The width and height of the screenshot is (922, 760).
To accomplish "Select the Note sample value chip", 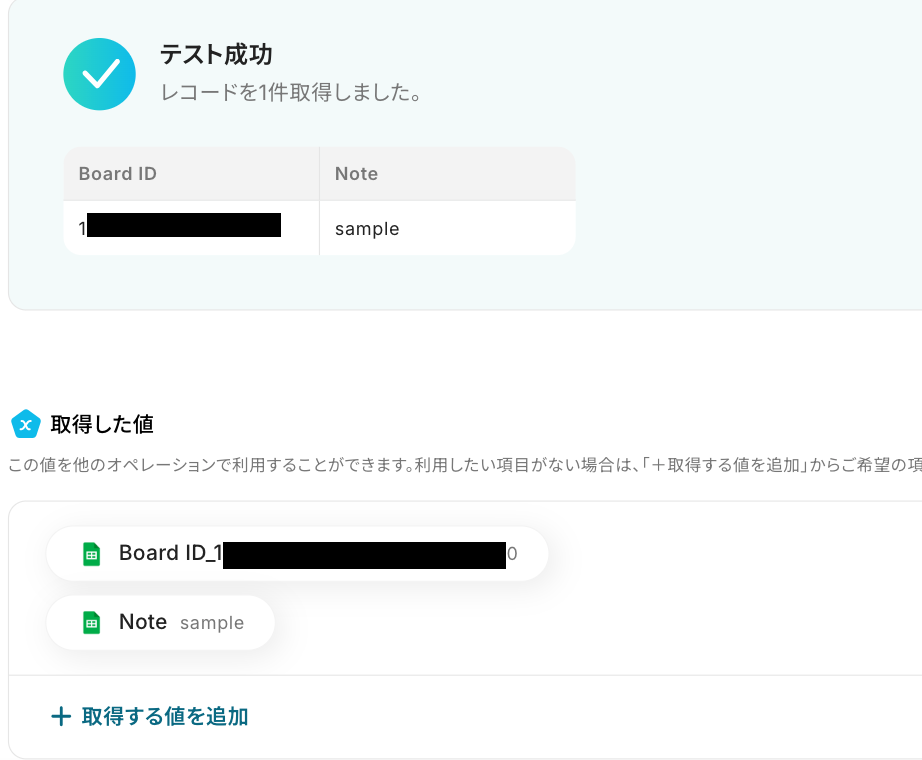I will [x=161, y=623].
